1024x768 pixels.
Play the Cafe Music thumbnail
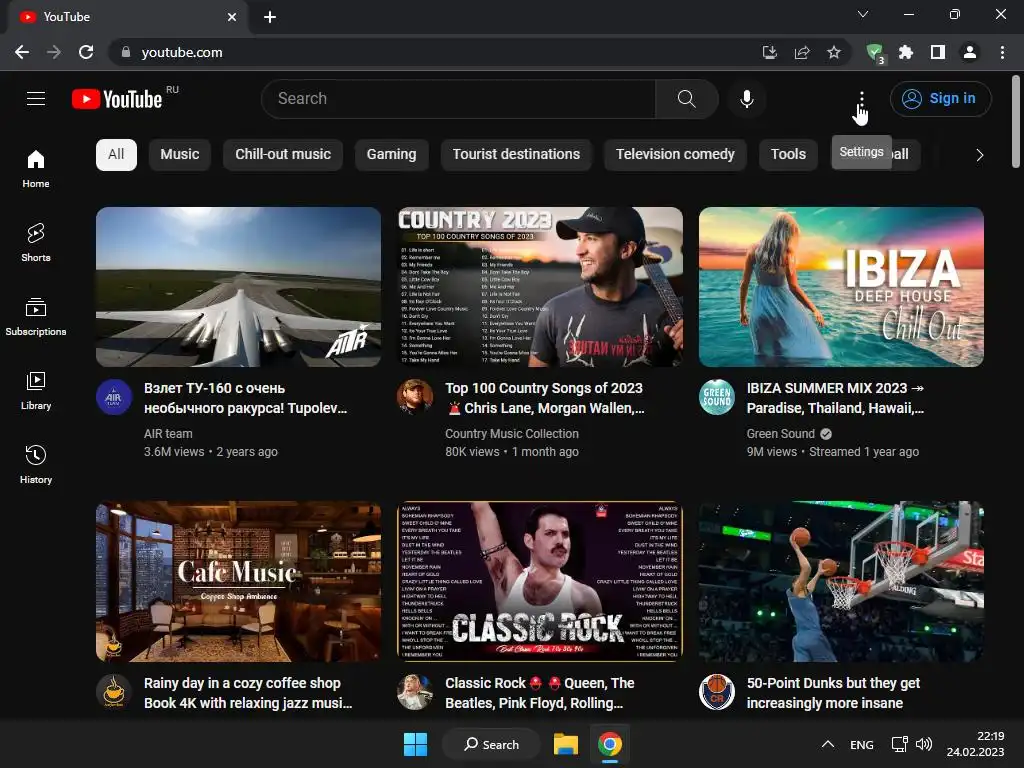click(238, 581)
